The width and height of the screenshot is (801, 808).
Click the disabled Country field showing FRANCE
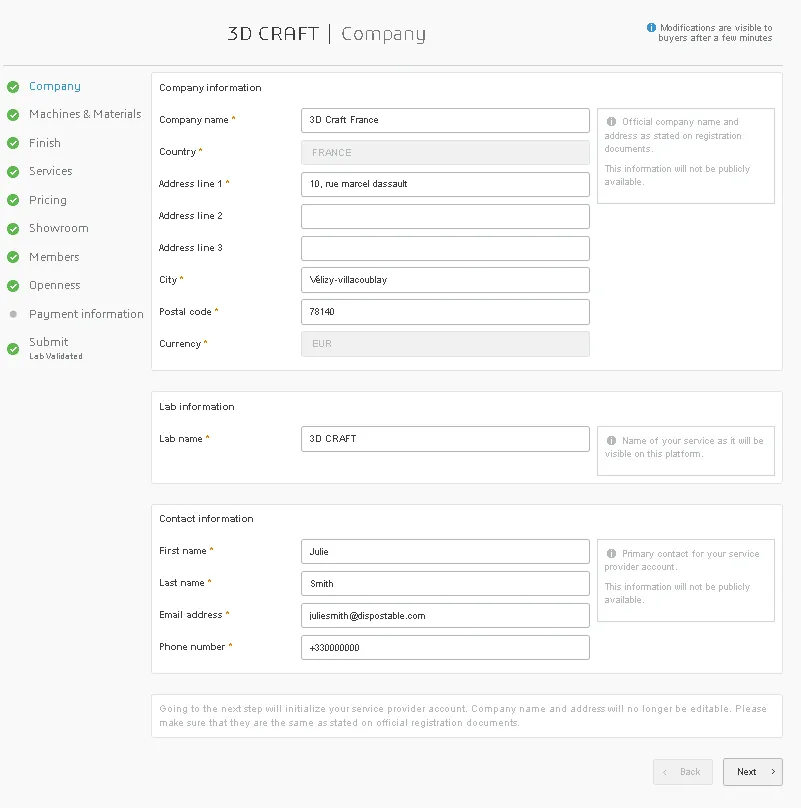tap(445, 152)
